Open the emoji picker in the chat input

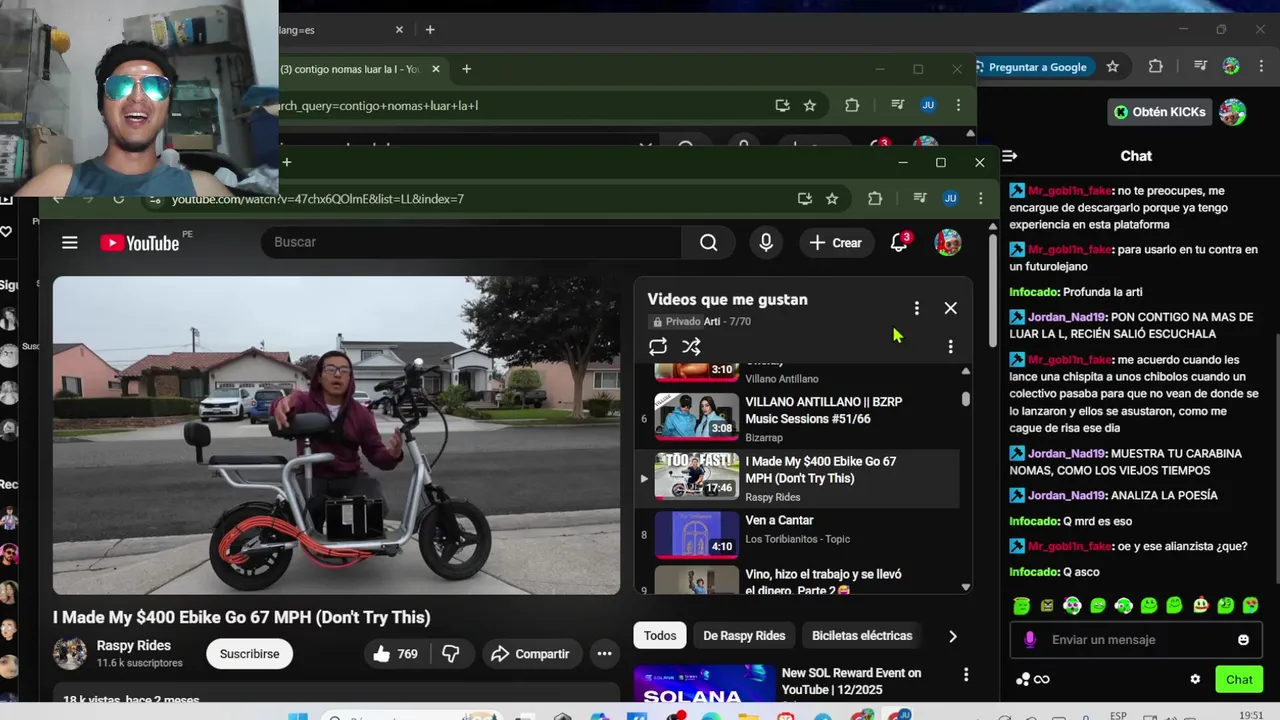click(1243, 640)
